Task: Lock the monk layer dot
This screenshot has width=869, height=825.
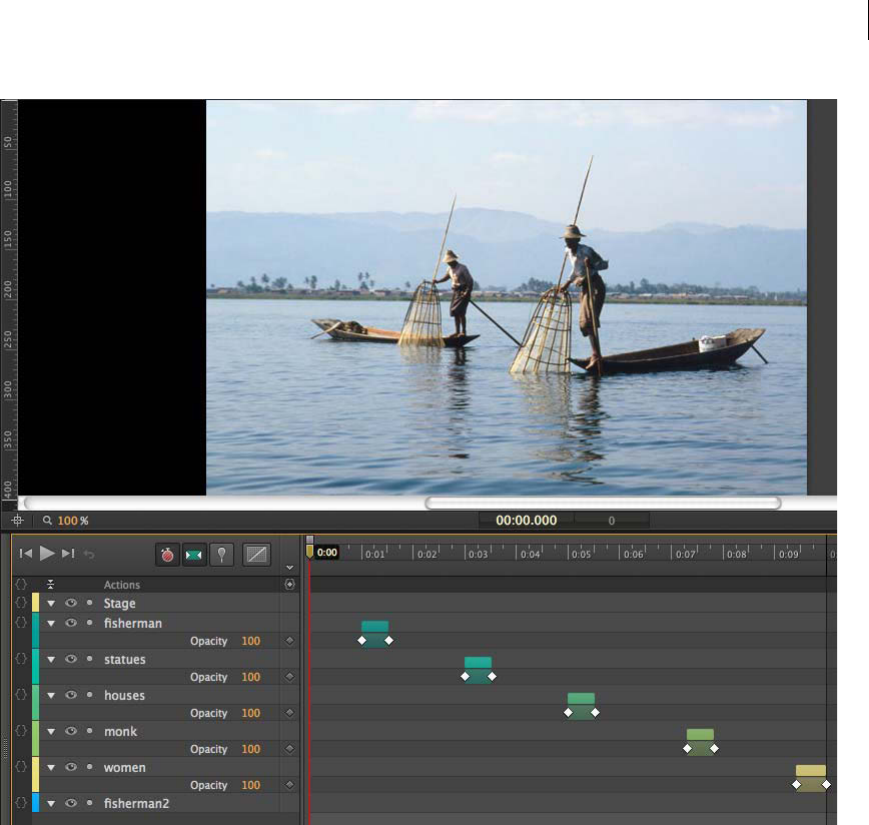Action: pos(90,731)
